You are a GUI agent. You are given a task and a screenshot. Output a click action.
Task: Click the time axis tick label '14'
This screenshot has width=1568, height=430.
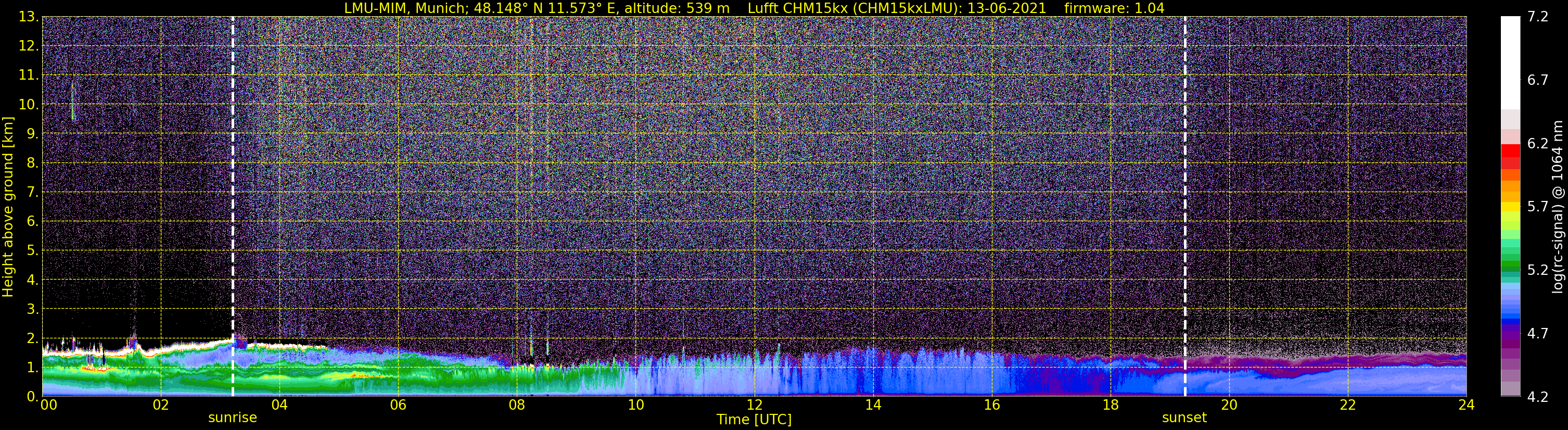tap(873, 406)
